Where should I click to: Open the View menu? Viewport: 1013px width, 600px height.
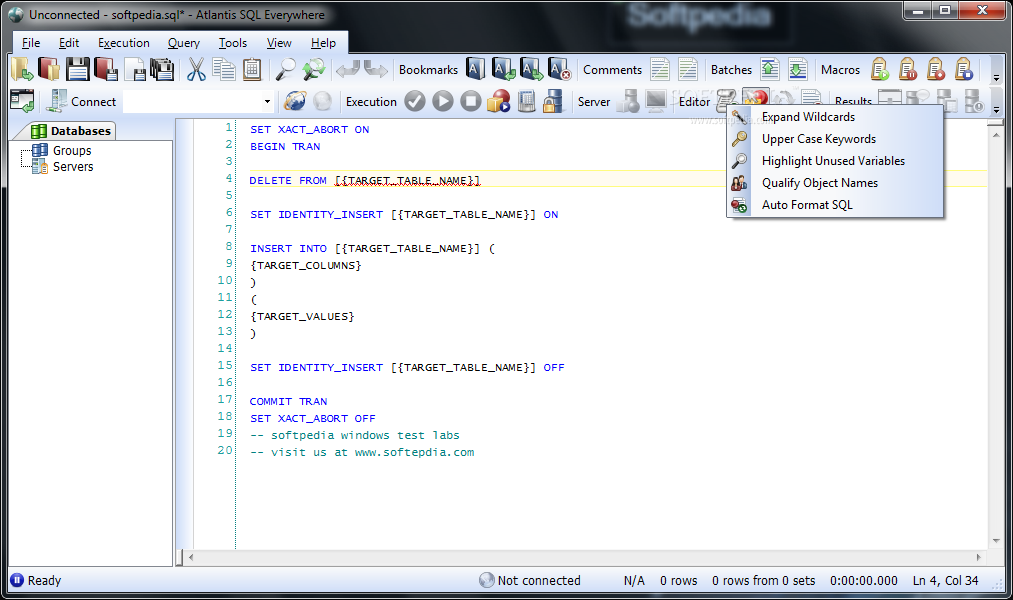click(x=279, y=43)
